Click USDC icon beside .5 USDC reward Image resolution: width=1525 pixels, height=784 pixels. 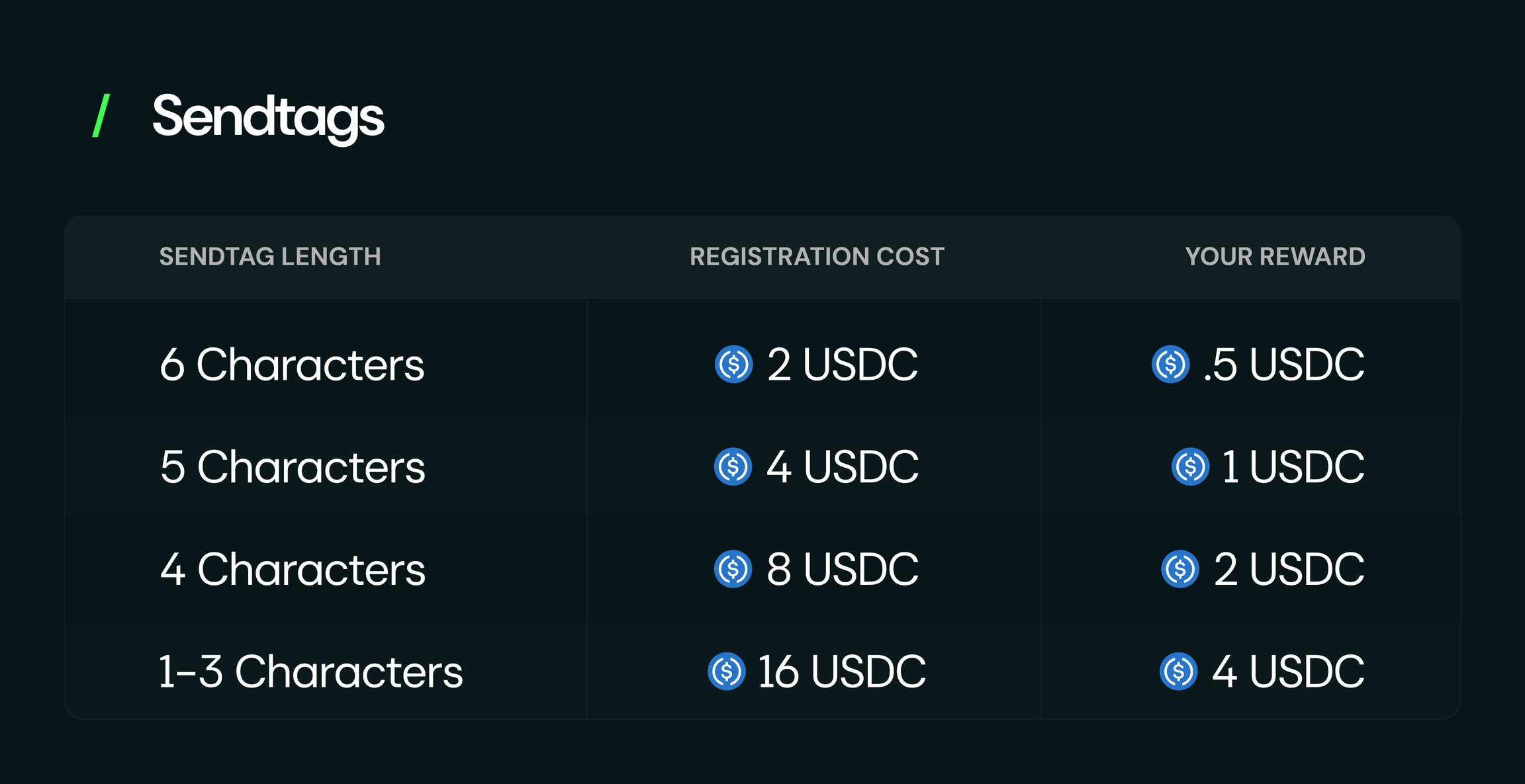1170,364
